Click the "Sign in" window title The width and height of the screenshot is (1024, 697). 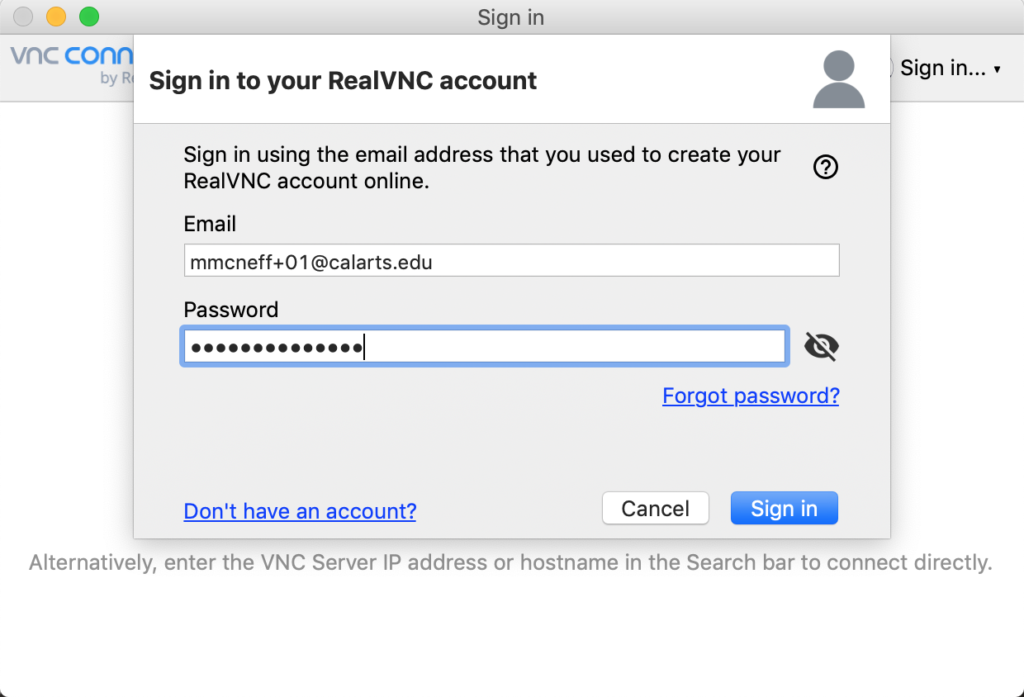pyautogui.click(x=511, y=17)
